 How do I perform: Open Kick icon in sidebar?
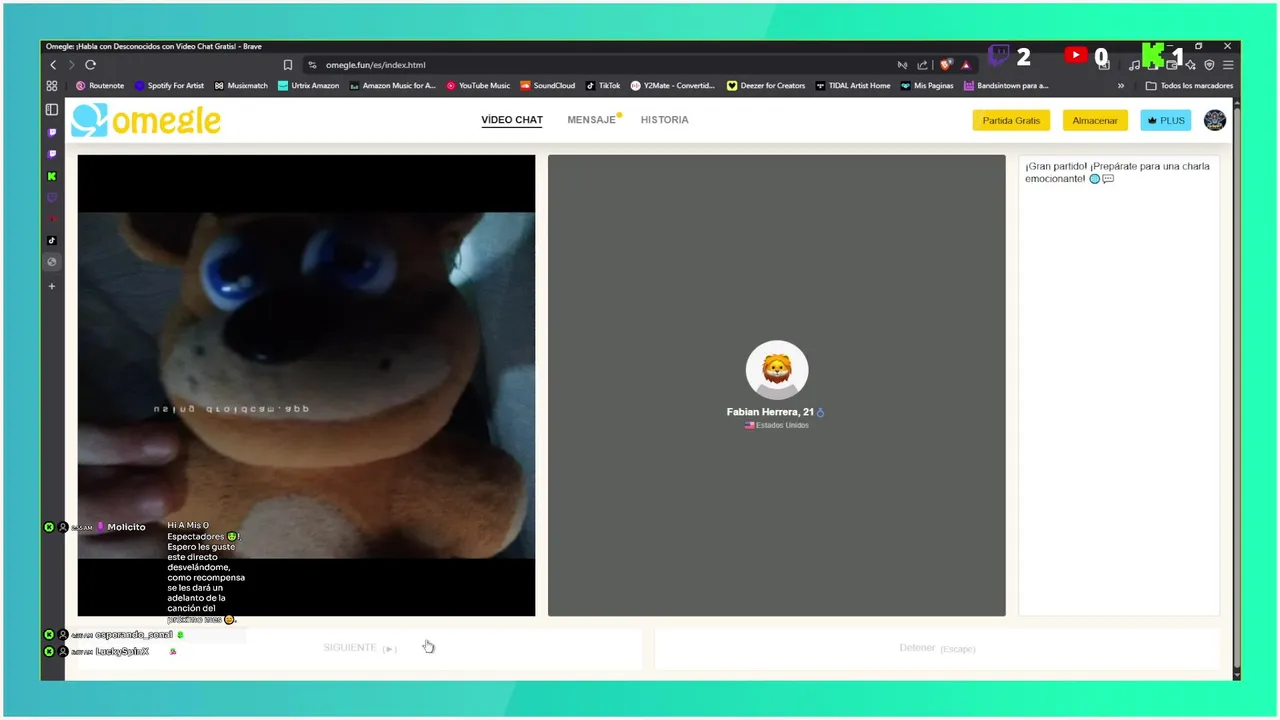click(52, 176)
